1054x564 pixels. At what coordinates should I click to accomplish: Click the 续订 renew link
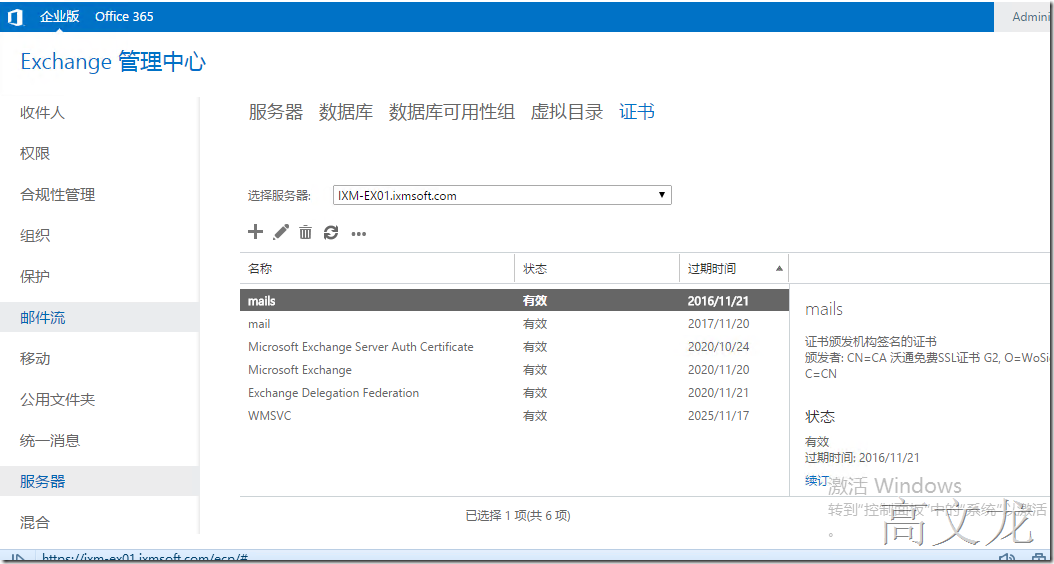click(x=817, y=481)
